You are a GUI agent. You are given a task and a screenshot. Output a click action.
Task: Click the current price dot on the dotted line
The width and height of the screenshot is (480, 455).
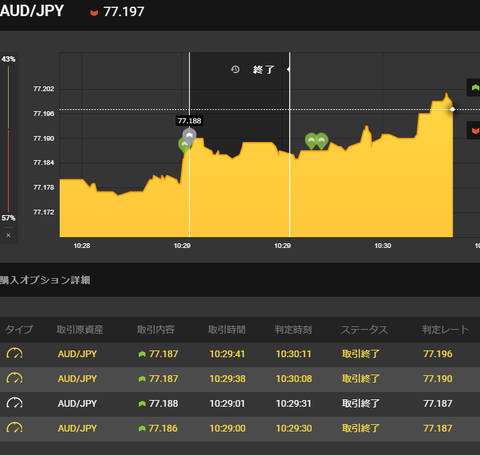point(453,109)
